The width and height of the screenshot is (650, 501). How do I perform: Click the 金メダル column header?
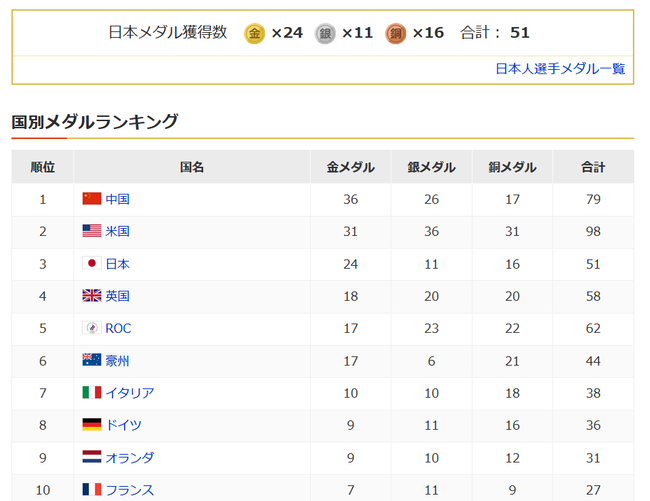350,167
